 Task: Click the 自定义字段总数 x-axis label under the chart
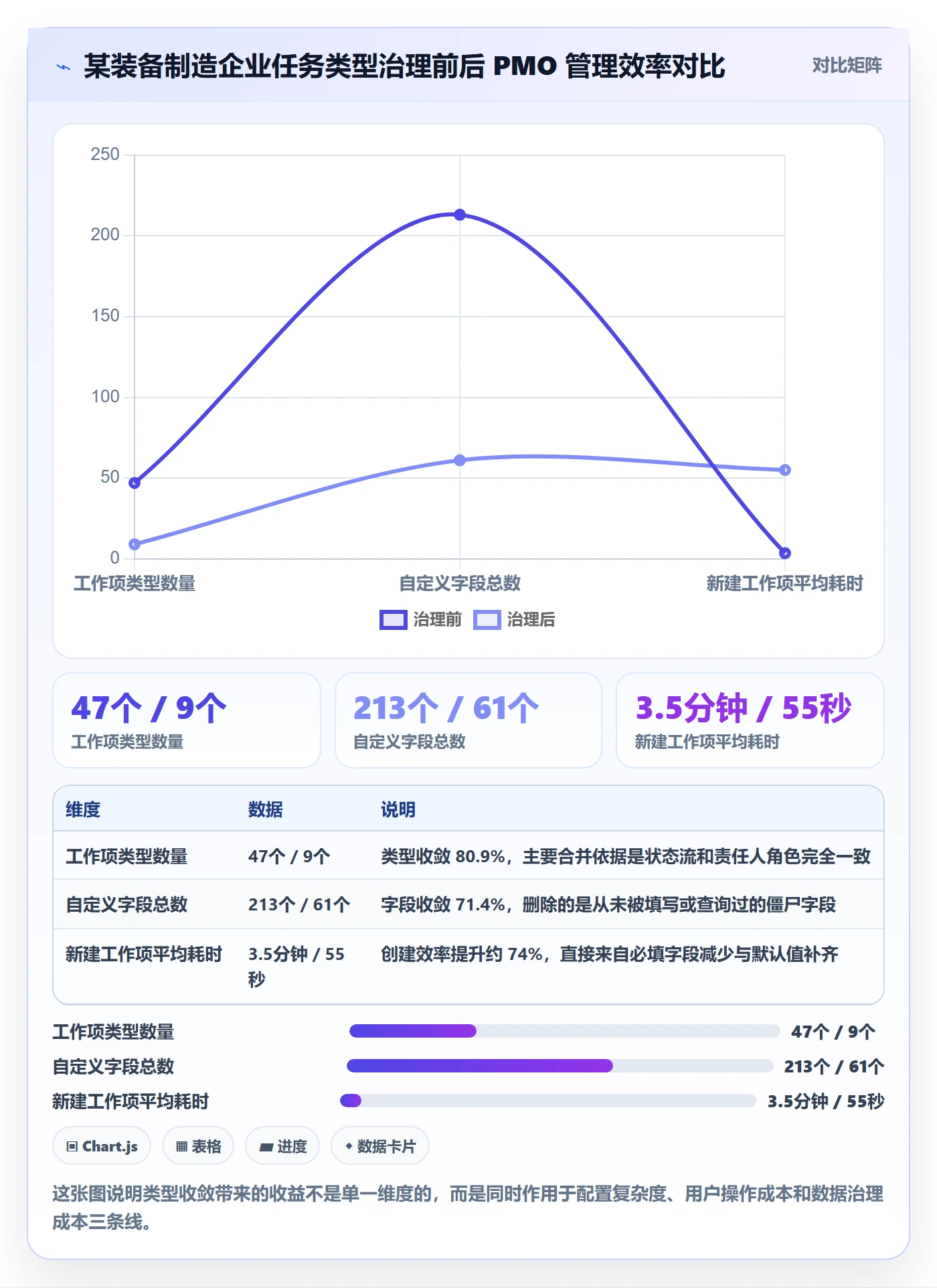[x=460, y=583]
